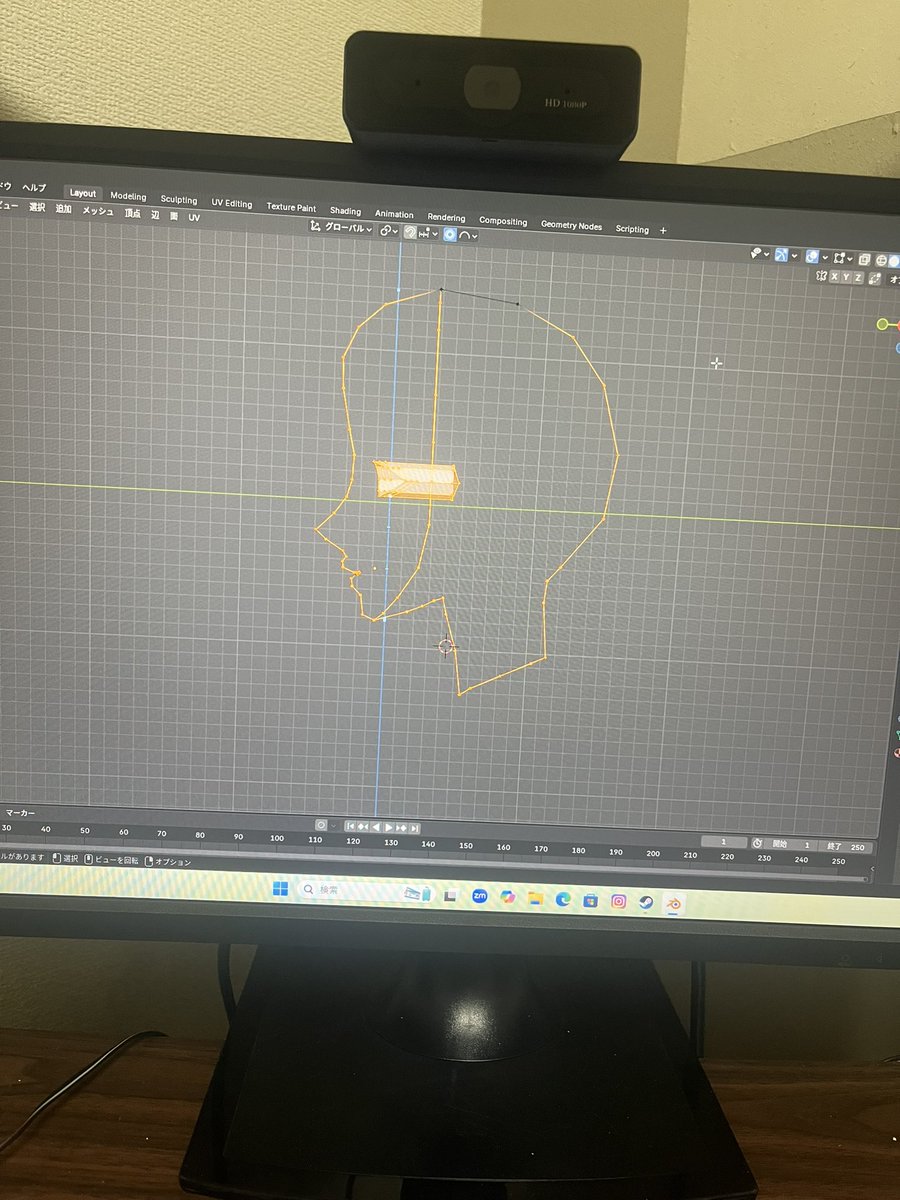Open Steam from the taskbar
The image size is (900, 1200).
647,902
